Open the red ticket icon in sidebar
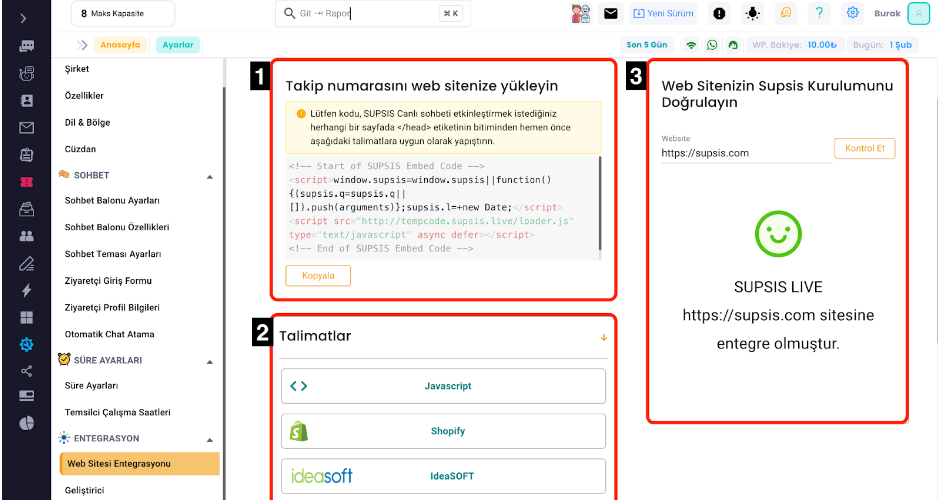Viewport: 938px width, 500px height. [x=26, y=182]
